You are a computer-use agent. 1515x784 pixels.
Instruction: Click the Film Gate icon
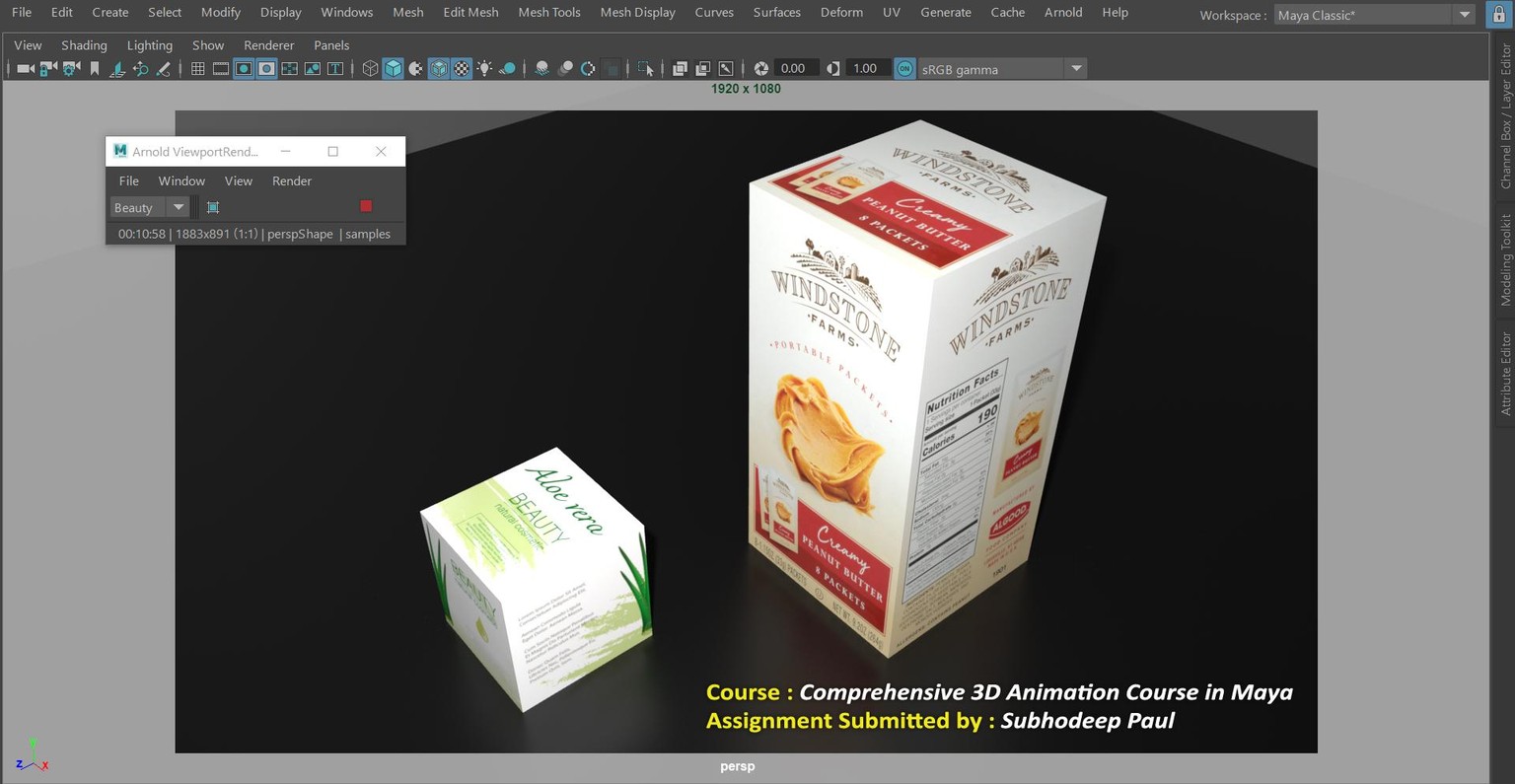(221, 68)
